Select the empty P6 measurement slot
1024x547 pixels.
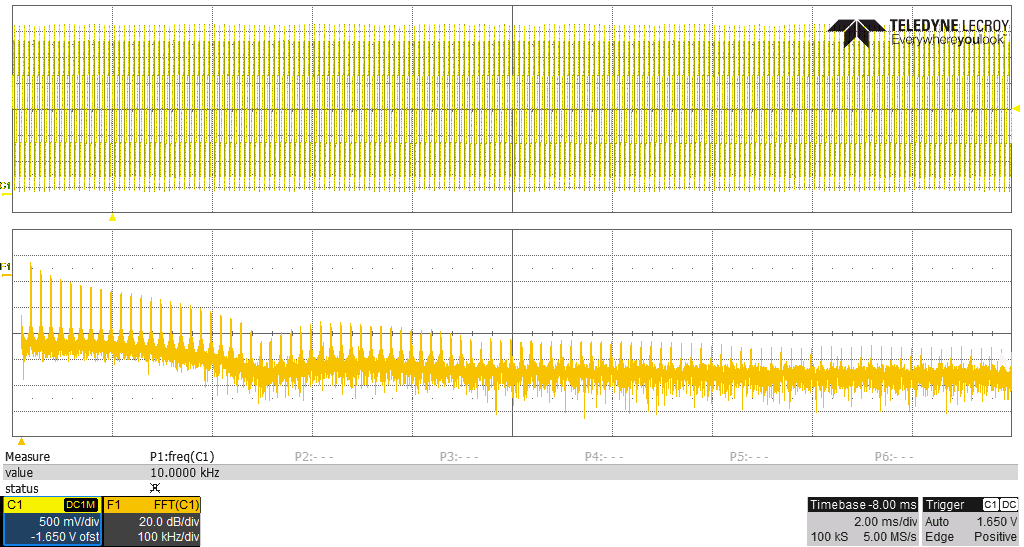point(894,457)
